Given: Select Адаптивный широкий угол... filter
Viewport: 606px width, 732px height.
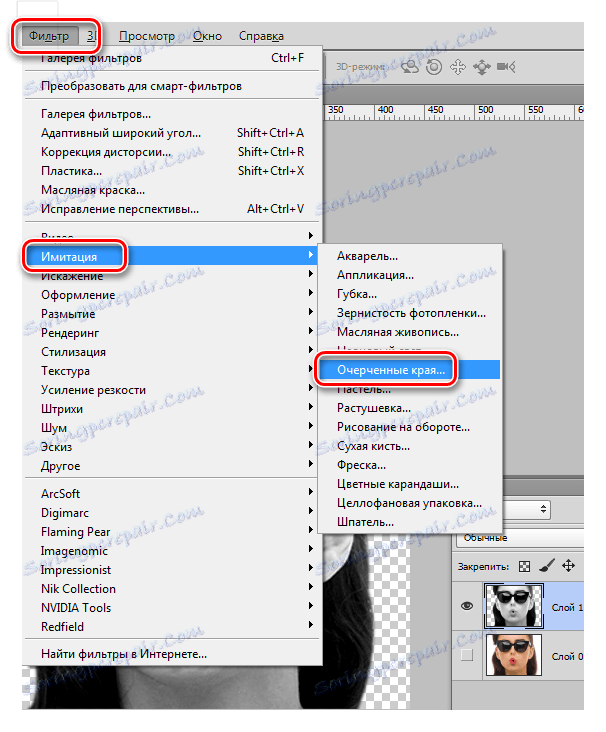Looking at the screenshot, I should click(x=172, y=133).
